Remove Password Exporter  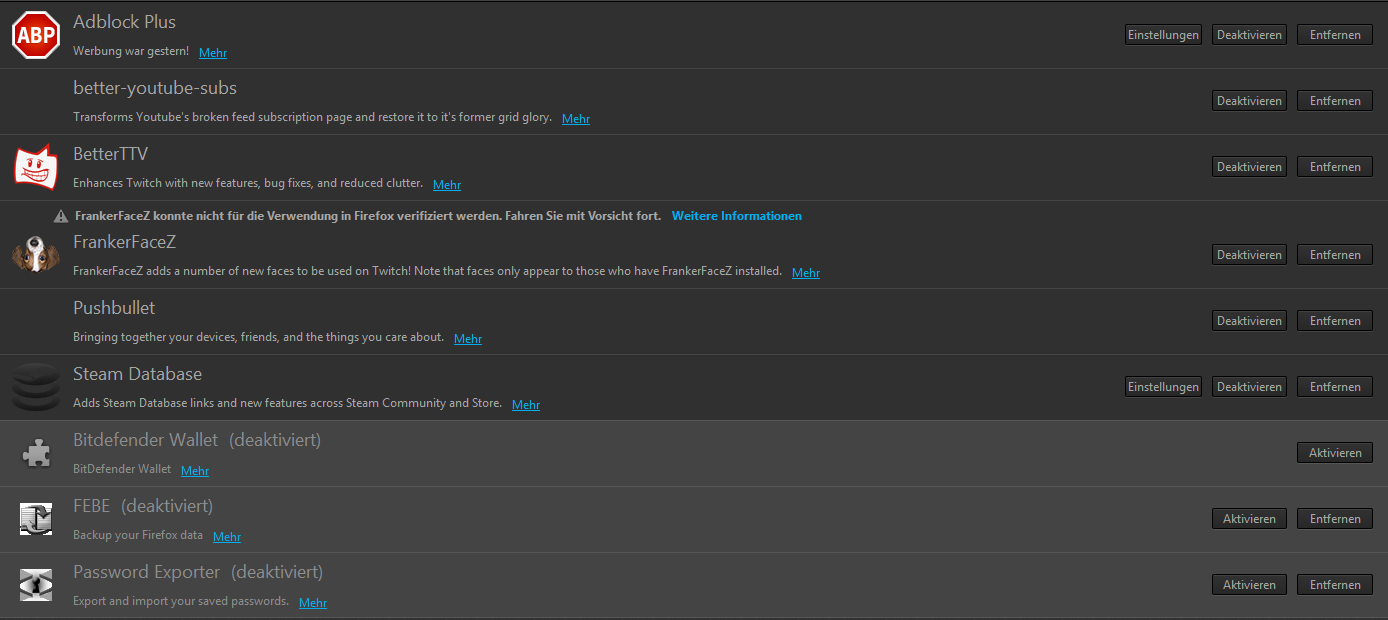1335,585
